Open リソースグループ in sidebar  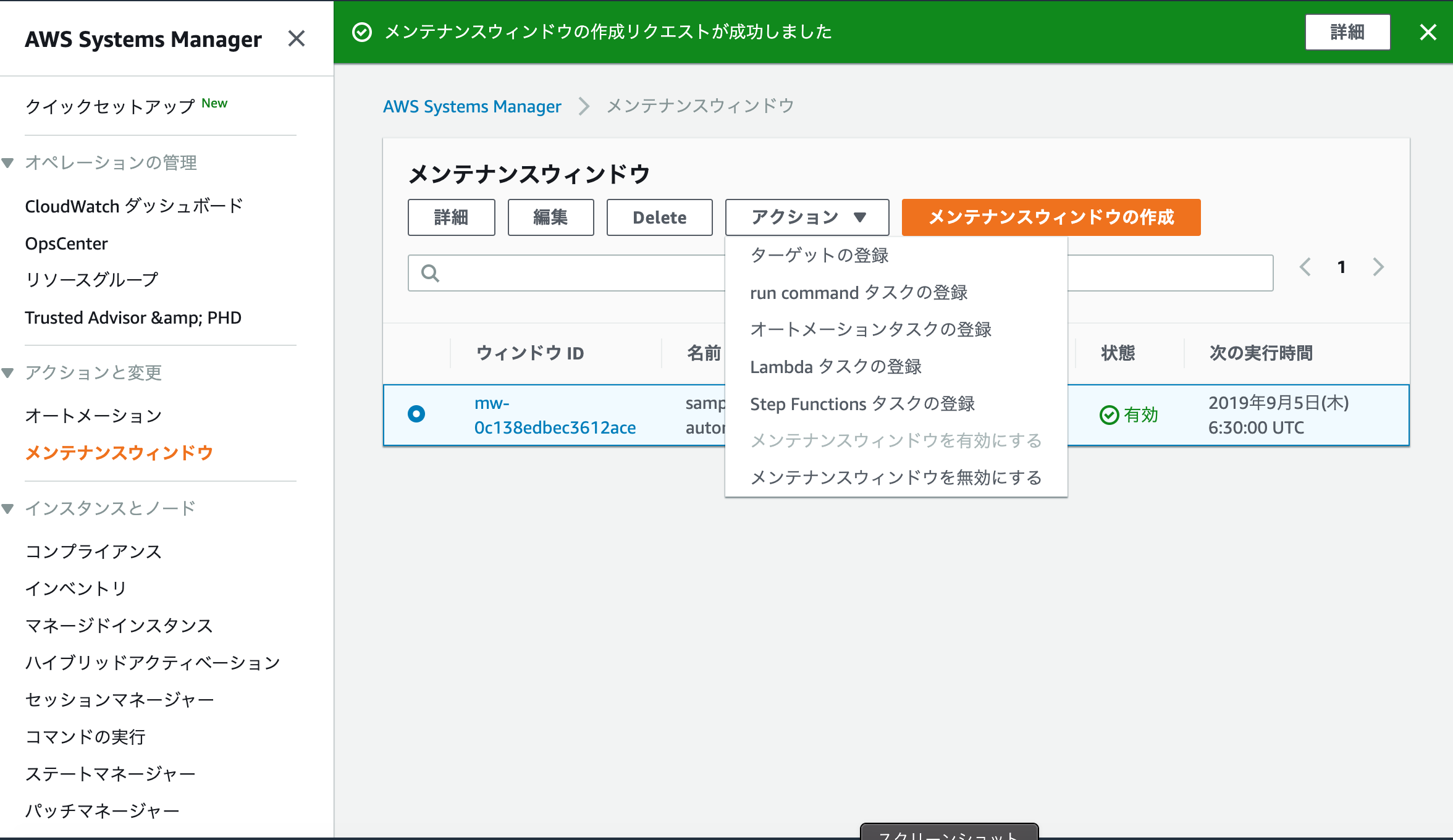pyautogui.click(x=91, y=280)
